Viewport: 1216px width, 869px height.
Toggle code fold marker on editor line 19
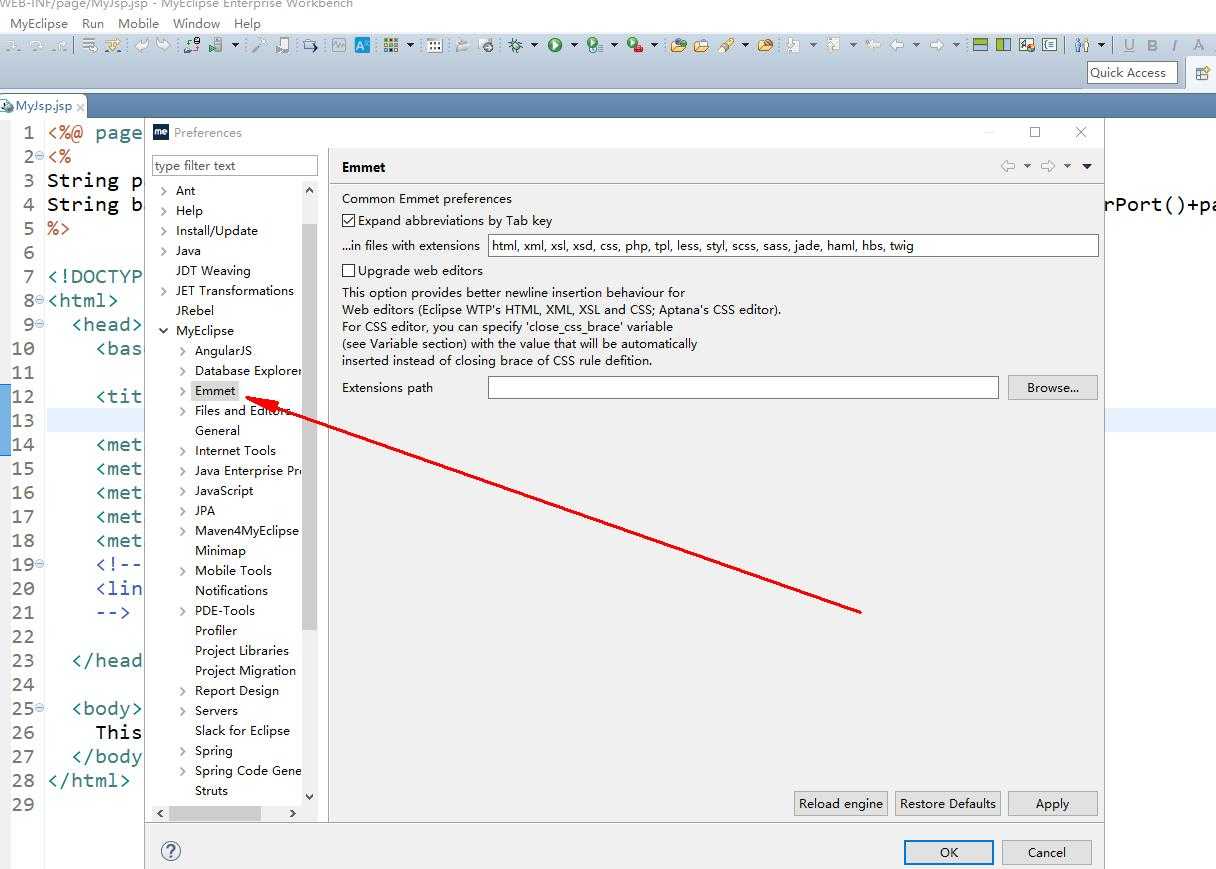tap(39, 564)
